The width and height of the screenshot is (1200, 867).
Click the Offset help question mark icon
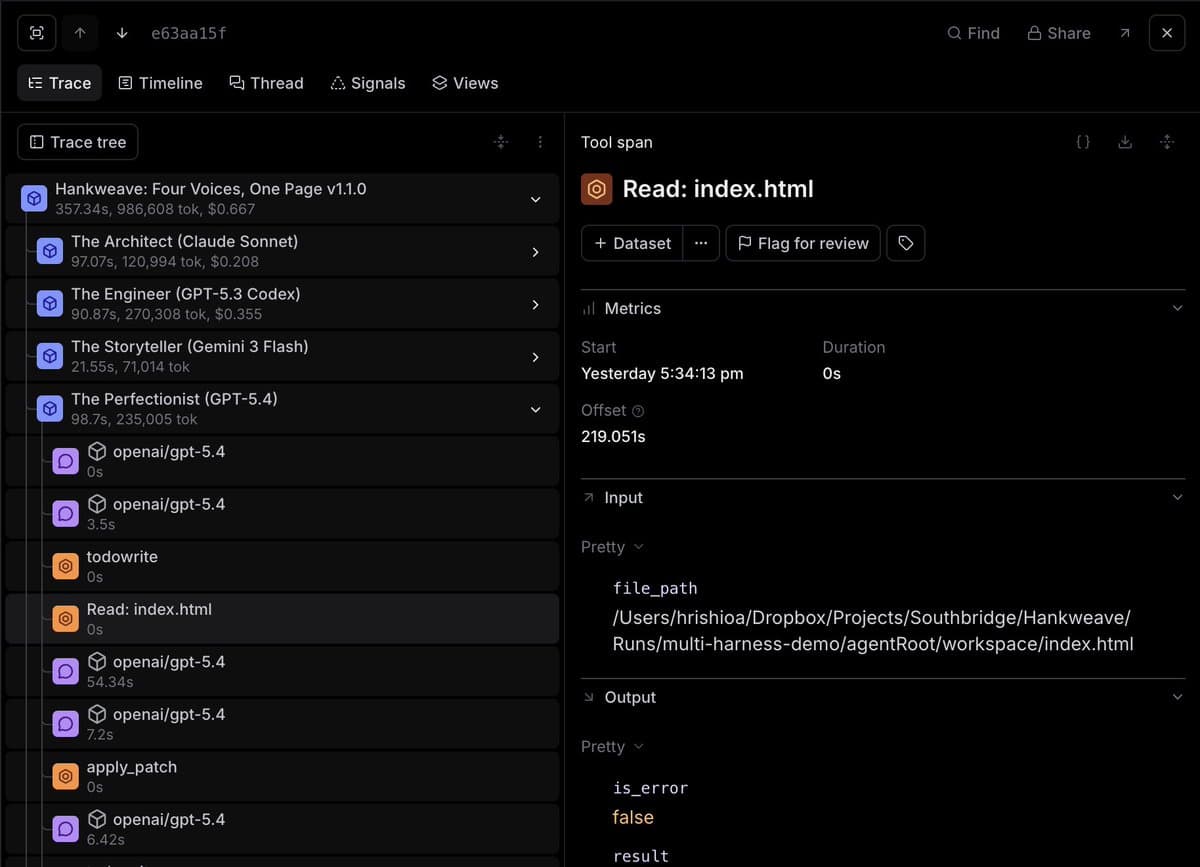point(639,411)
